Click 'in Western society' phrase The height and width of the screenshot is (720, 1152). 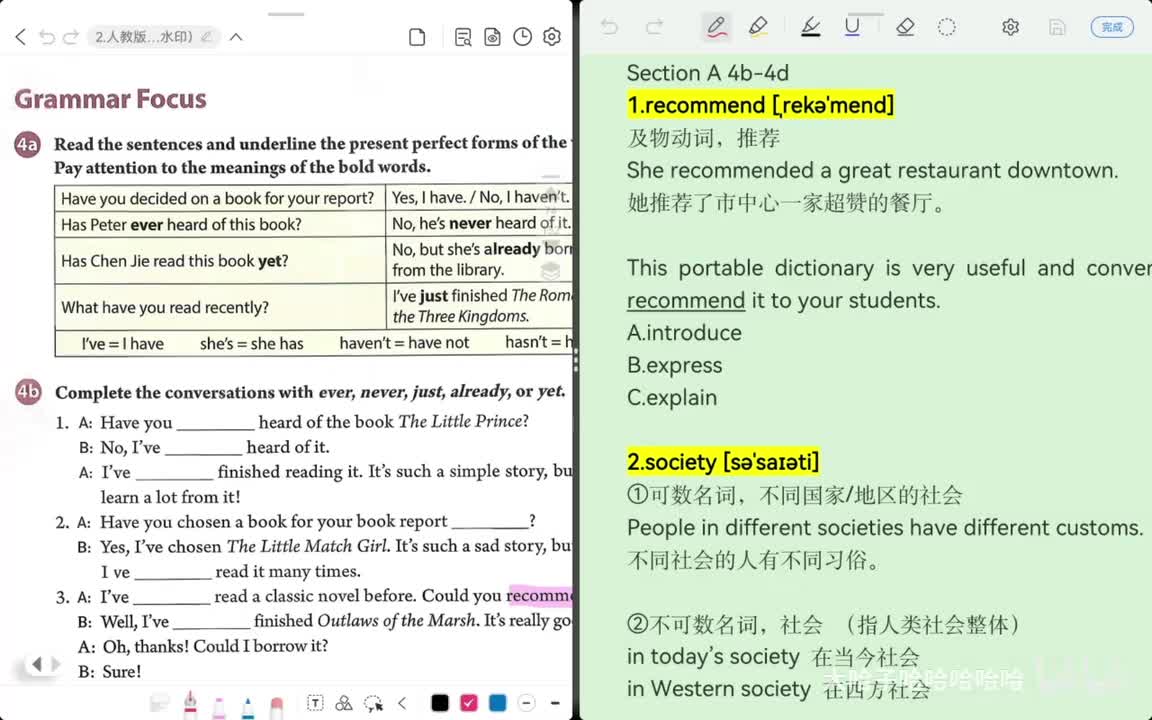click(x=719, y=689)
